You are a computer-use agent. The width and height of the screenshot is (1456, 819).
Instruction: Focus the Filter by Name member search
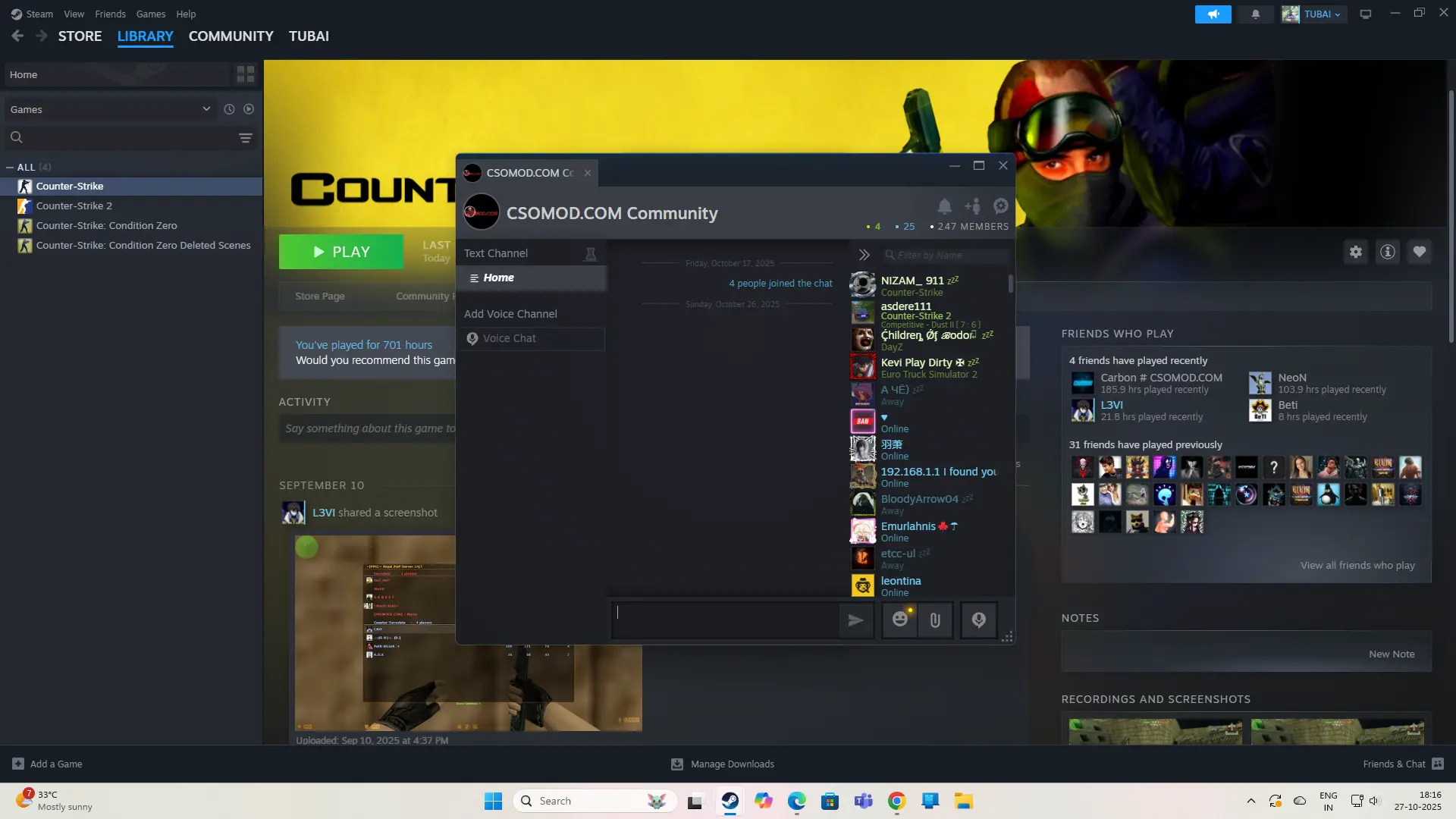click(x=948, y=255)
